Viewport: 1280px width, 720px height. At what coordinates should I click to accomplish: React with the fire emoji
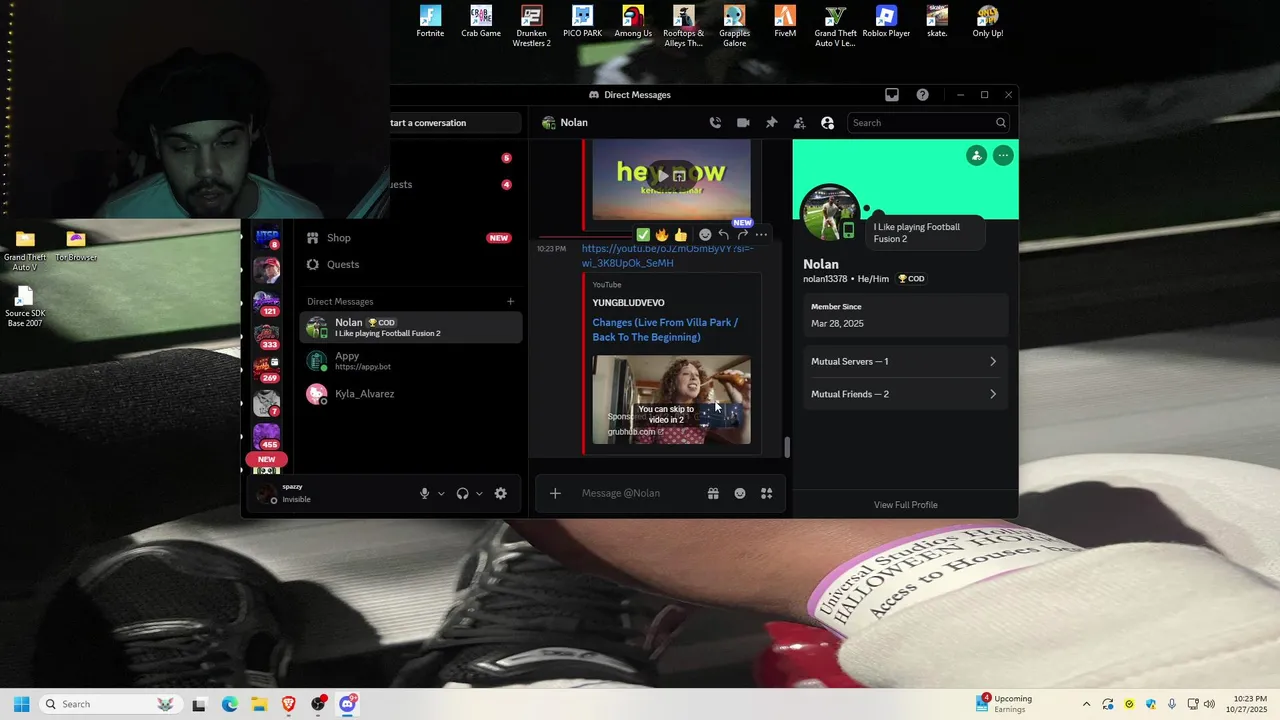[x=662, y=235]
